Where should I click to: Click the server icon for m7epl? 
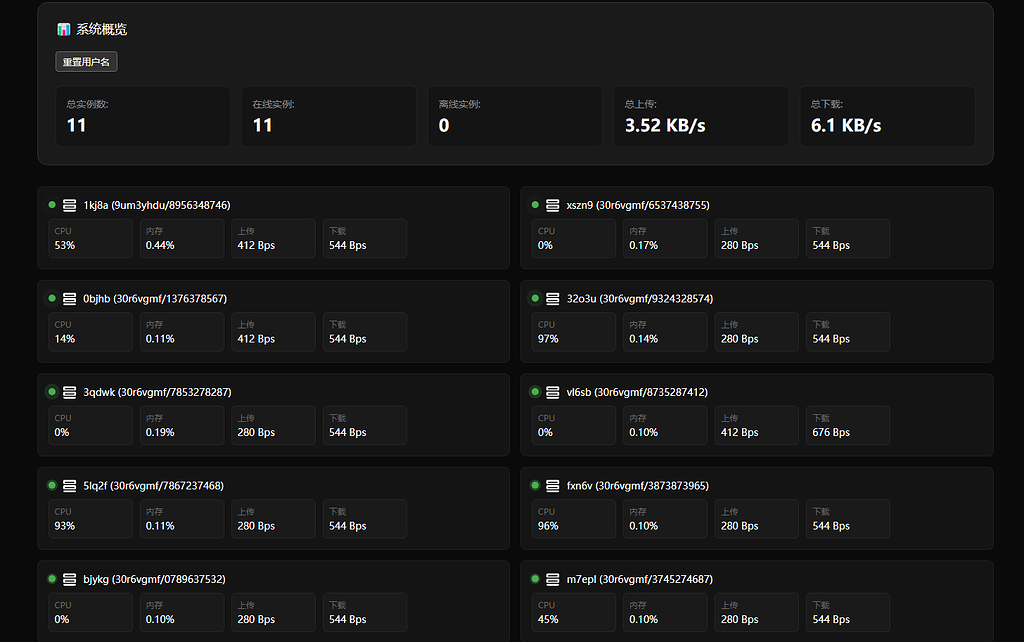click(552, 579)
